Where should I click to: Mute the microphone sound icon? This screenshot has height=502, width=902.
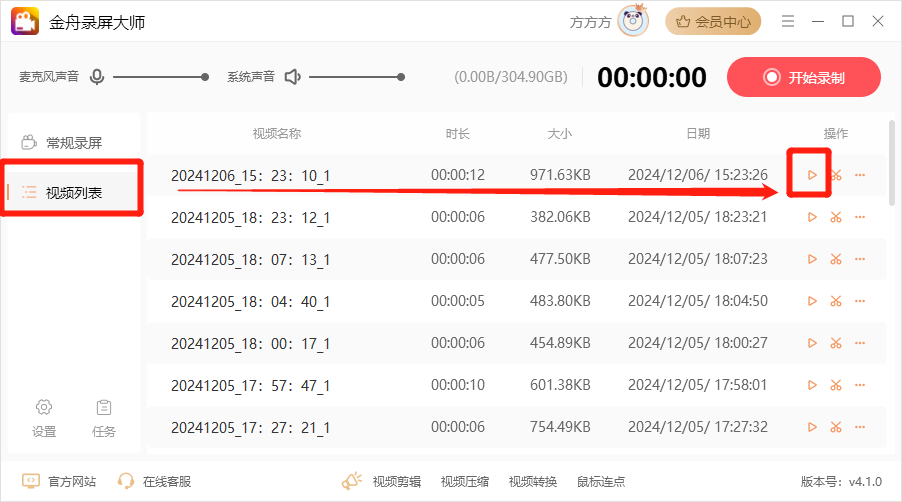tap(97, 77)
